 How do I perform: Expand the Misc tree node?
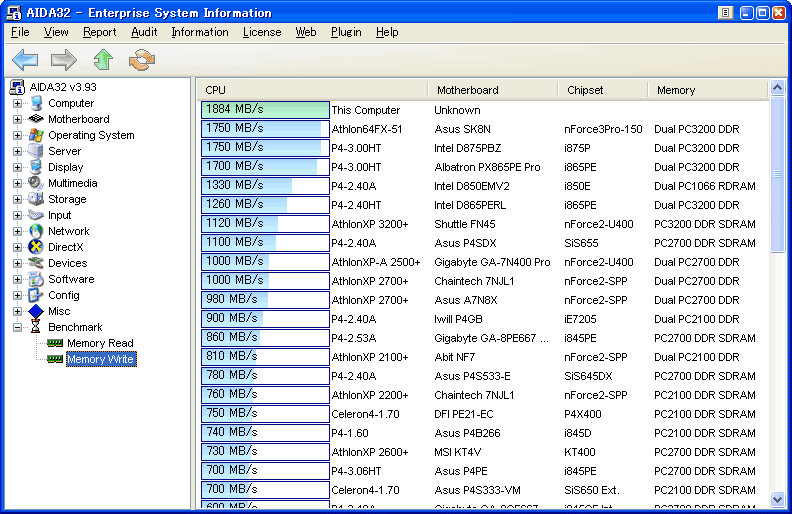point(17,312)
